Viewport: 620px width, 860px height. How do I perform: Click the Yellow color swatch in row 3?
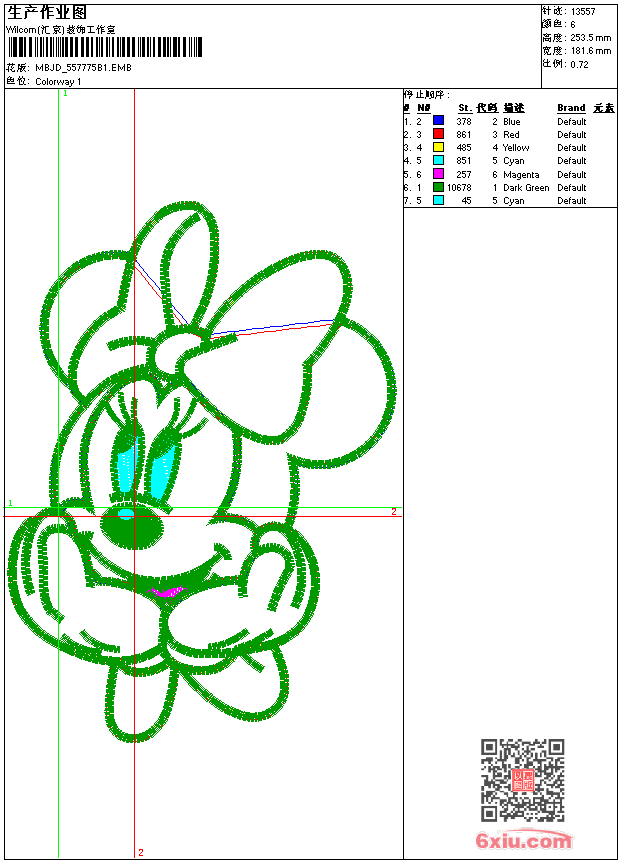click(x=438, y=147)
